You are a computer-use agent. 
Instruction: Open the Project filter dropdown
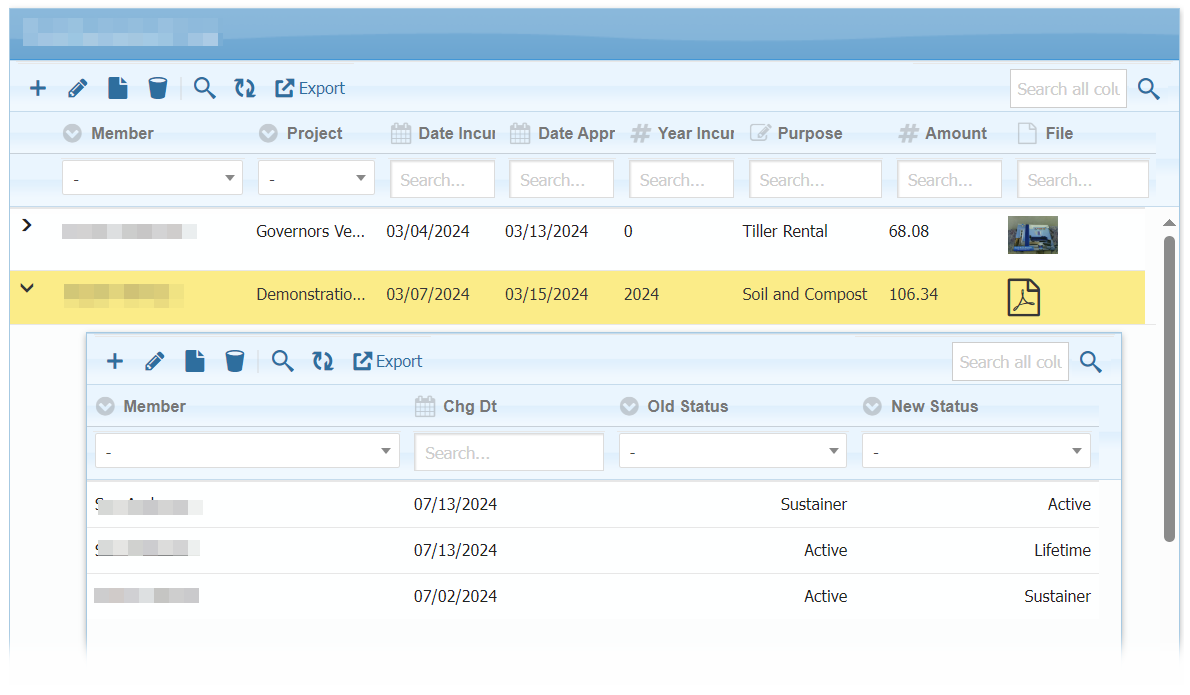[x=316, y=178]
